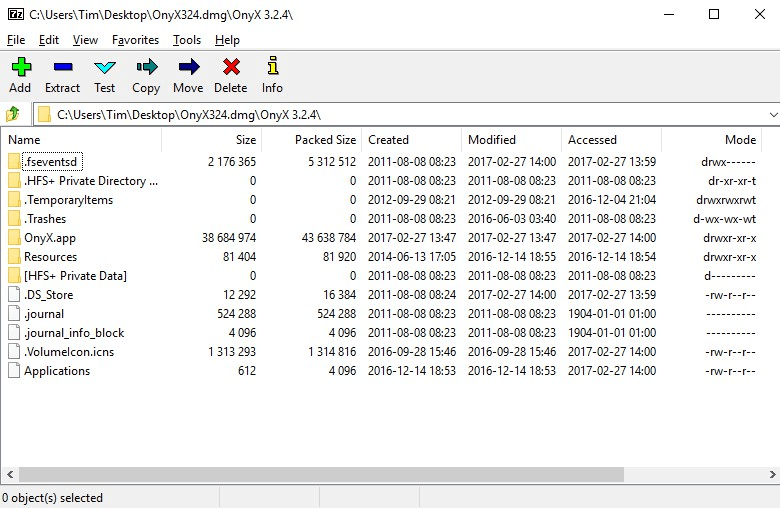The image size is (780, 508).
Task: Open the Help menu
Action: (x=227, y=40)
